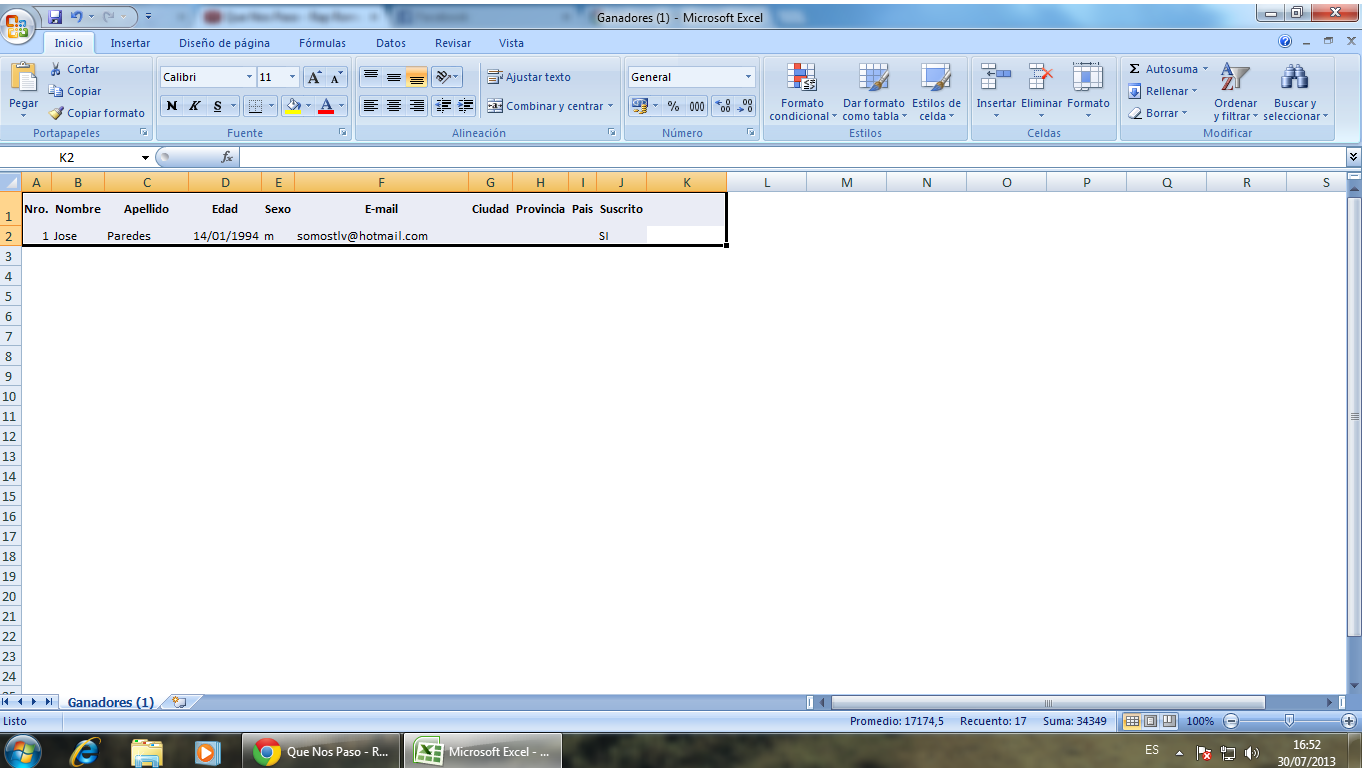Viewport: 1366px width, 768px height.
Task: Toggle Ajustar texto wrap
Action: click(529, 77)
